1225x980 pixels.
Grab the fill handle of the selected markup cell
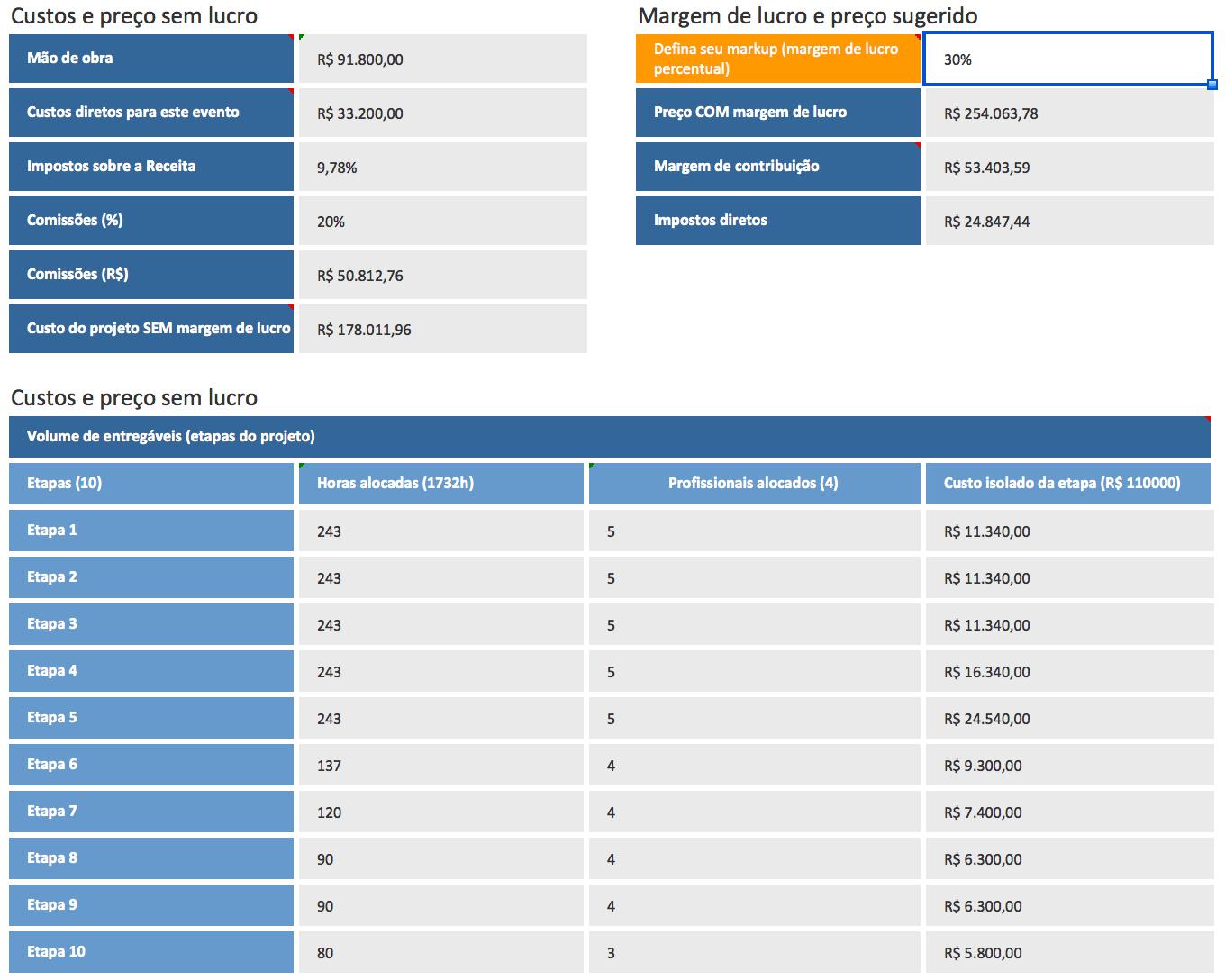tap(1212, 85)
